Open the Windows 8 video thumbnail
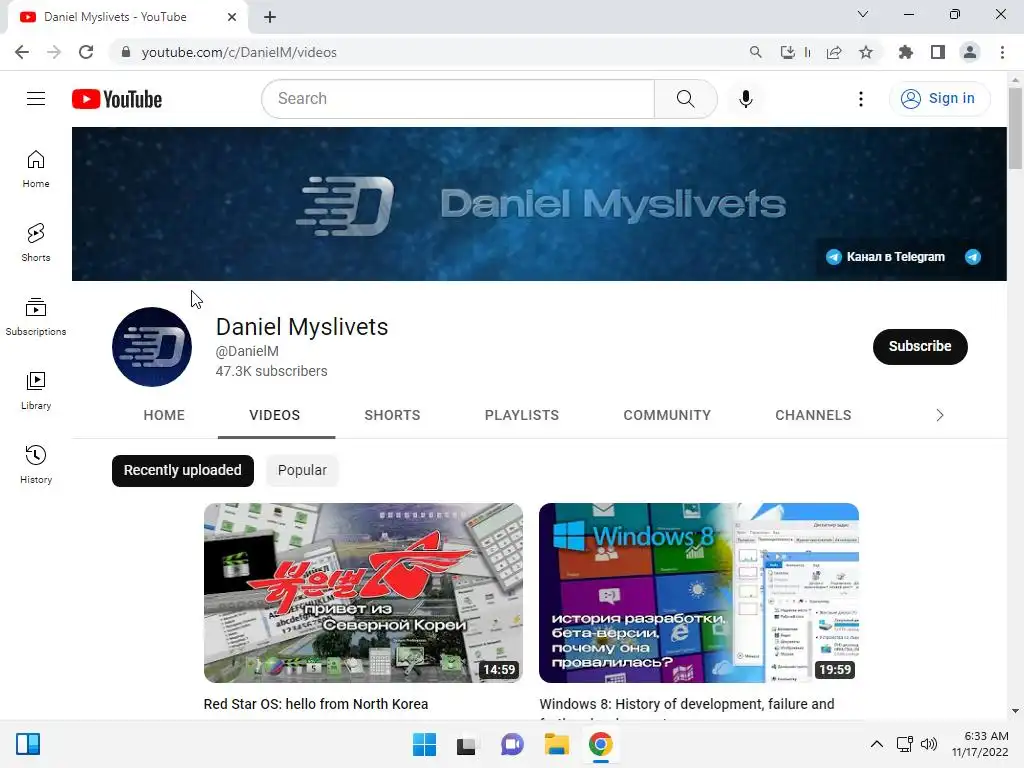 click(x=699, y=593)
